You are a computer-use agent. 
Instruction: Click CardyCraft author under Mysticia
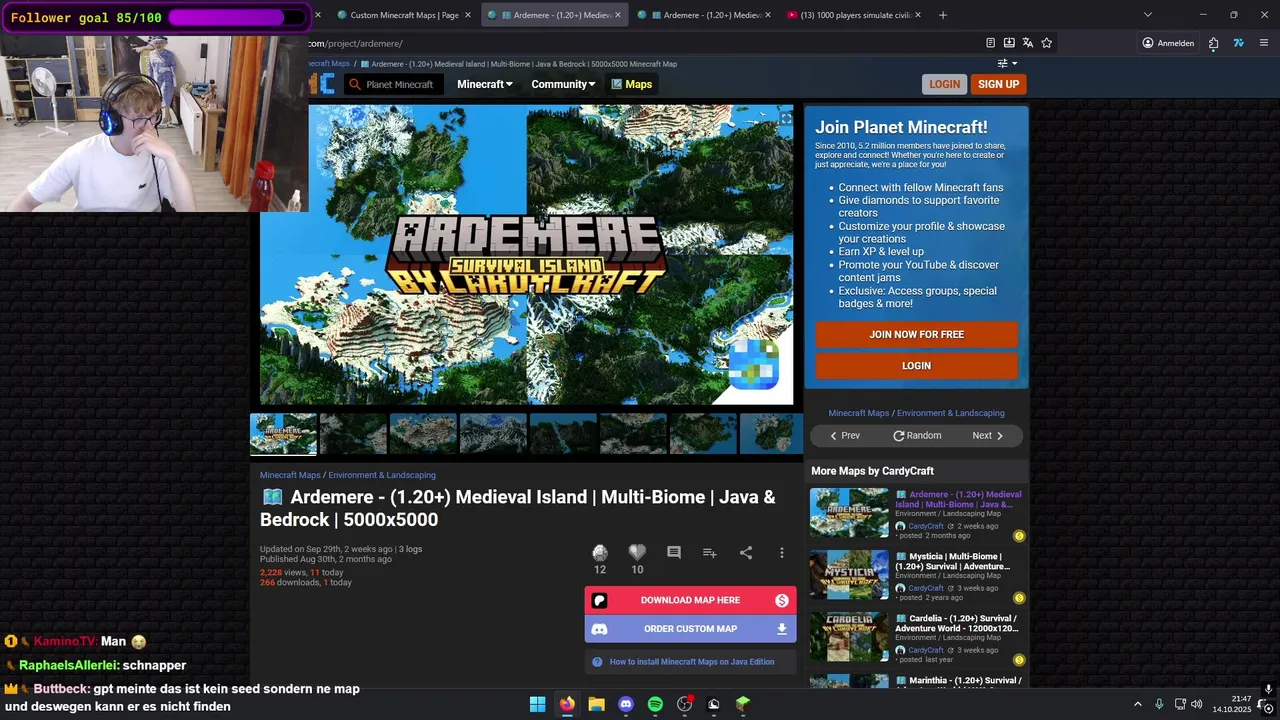(x=926, y=588)
